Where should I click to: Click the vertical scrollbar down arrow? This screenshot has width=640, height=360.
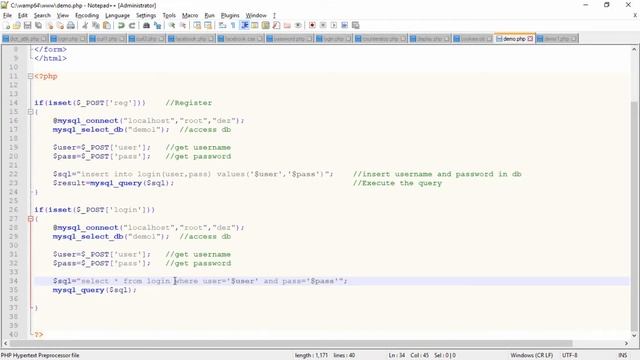point(634,336)
